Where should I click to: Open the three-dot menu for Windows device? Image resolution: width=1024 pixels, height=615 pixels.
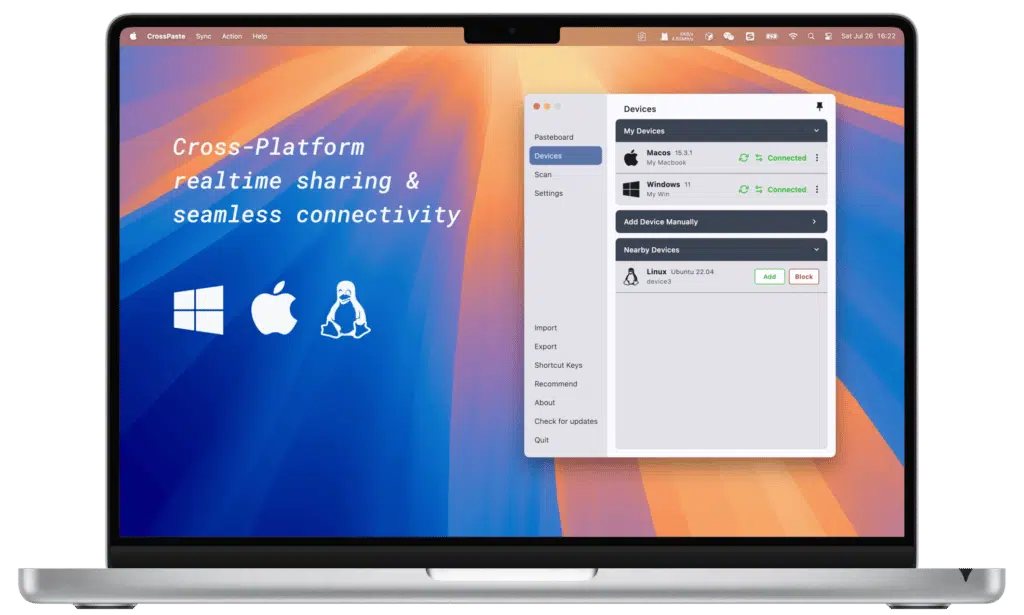(x=817, y=189)
